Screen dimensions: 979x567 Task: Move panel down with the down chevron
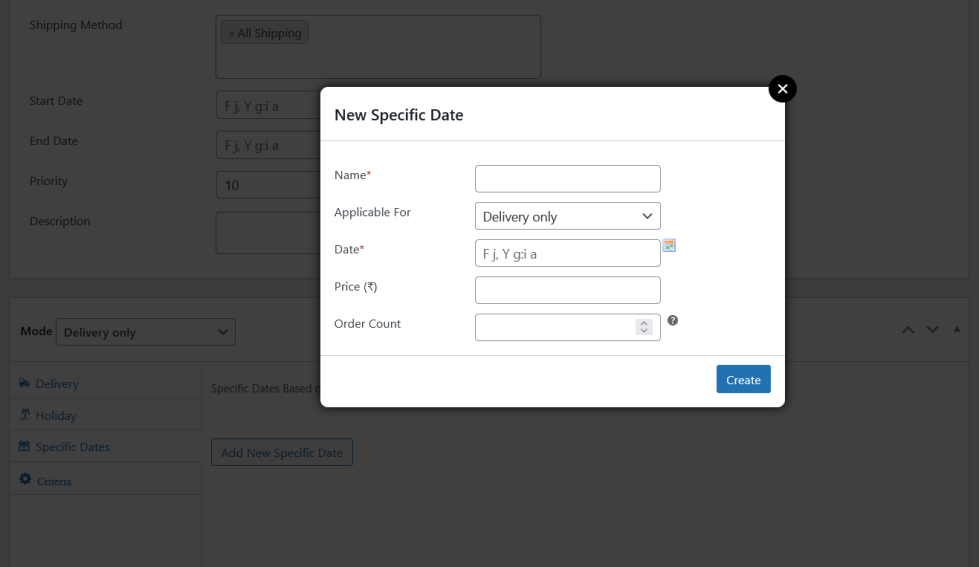(932, 330)
